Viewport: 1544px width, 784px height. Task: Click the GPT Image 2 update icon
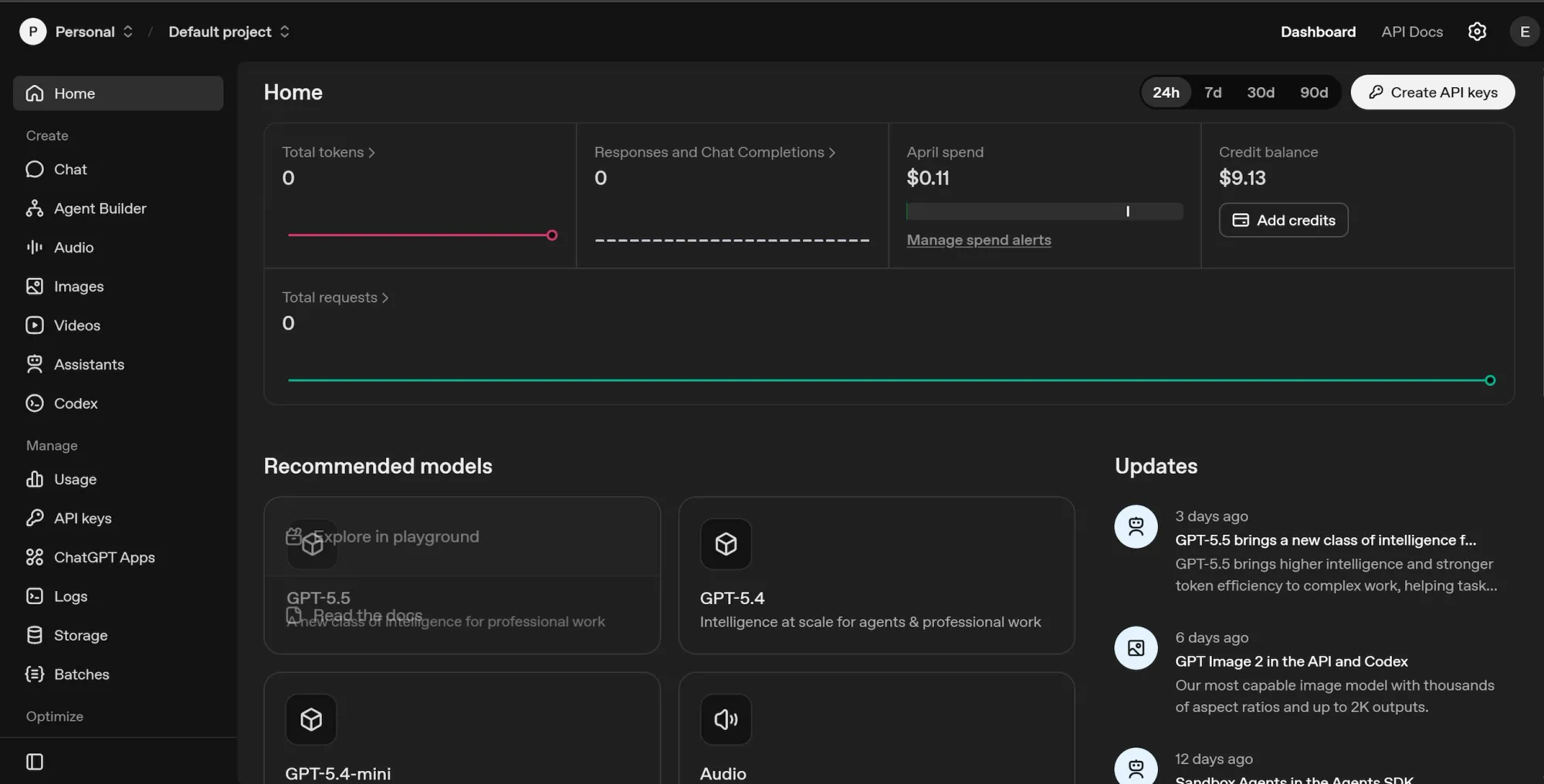click(1136, 647)
